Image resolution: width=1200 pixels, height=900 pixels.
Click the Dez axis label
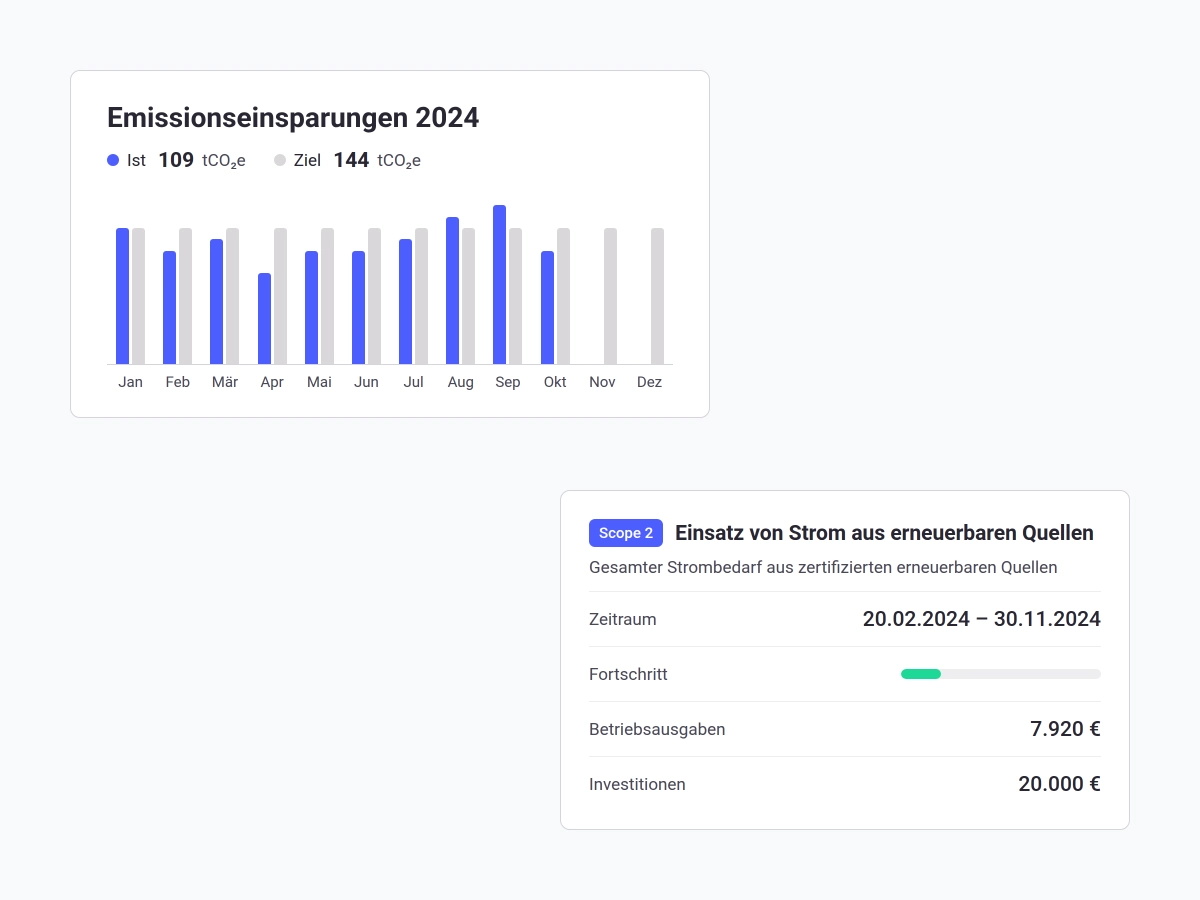[x=649, y=382]
